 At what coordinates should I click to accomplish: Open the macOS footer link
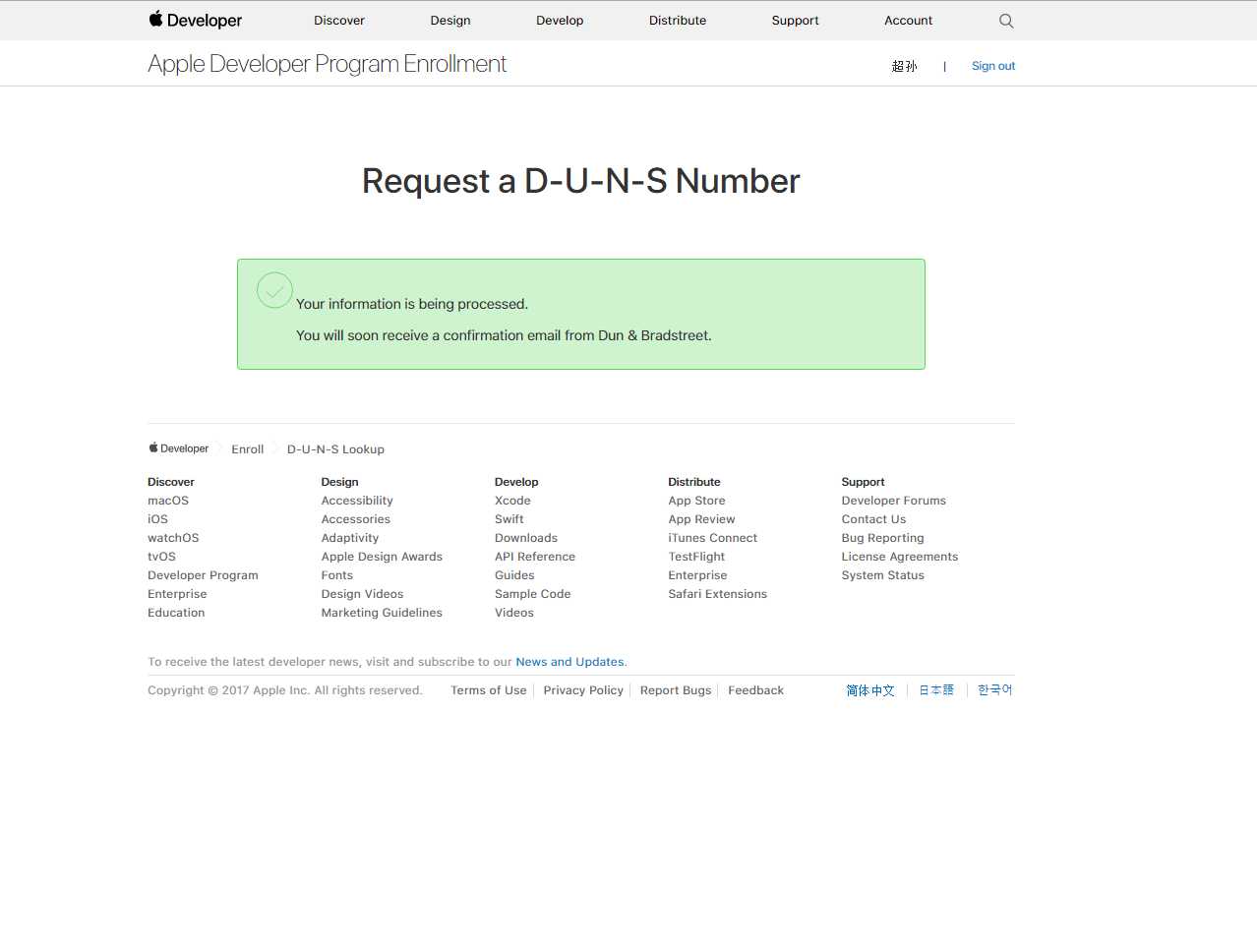tap(168, 501)
